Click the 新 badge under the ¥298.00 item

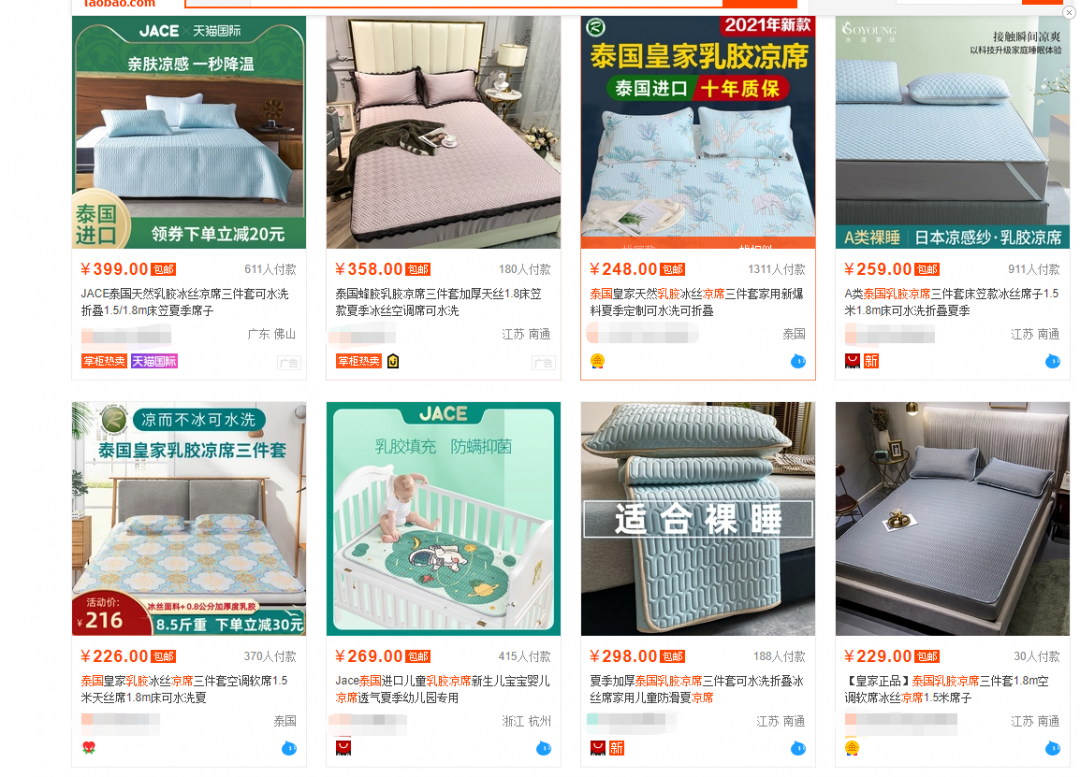[x=616, y=748]
